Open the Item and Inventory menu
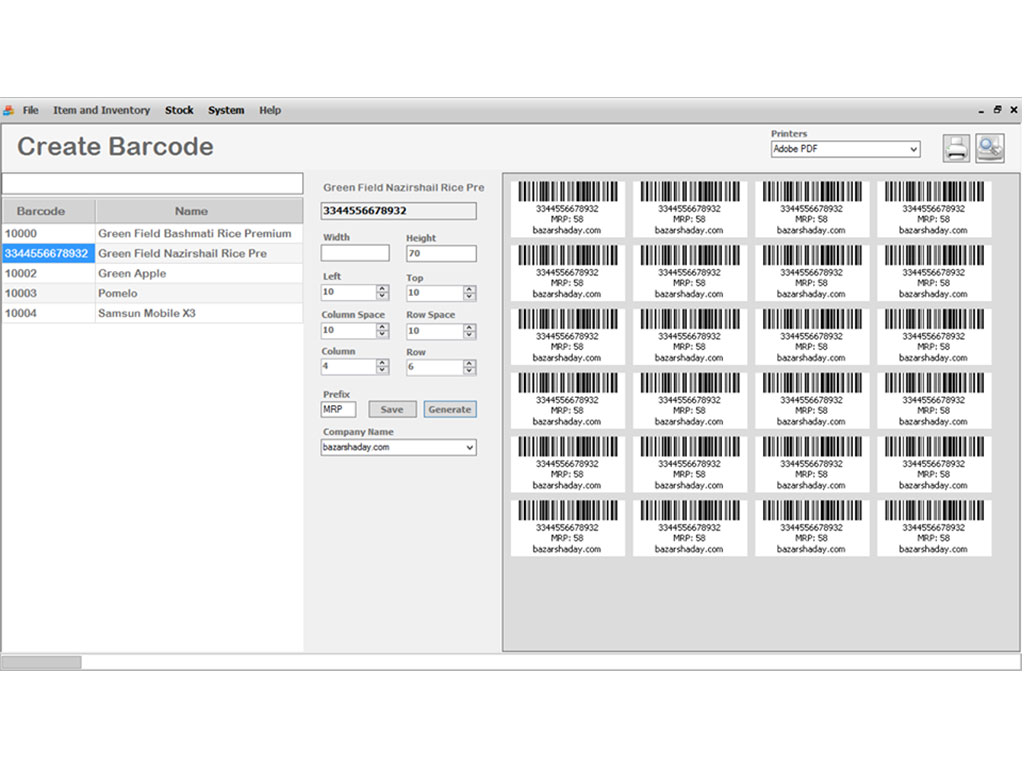1024x768 pixels. coord(101,110)
